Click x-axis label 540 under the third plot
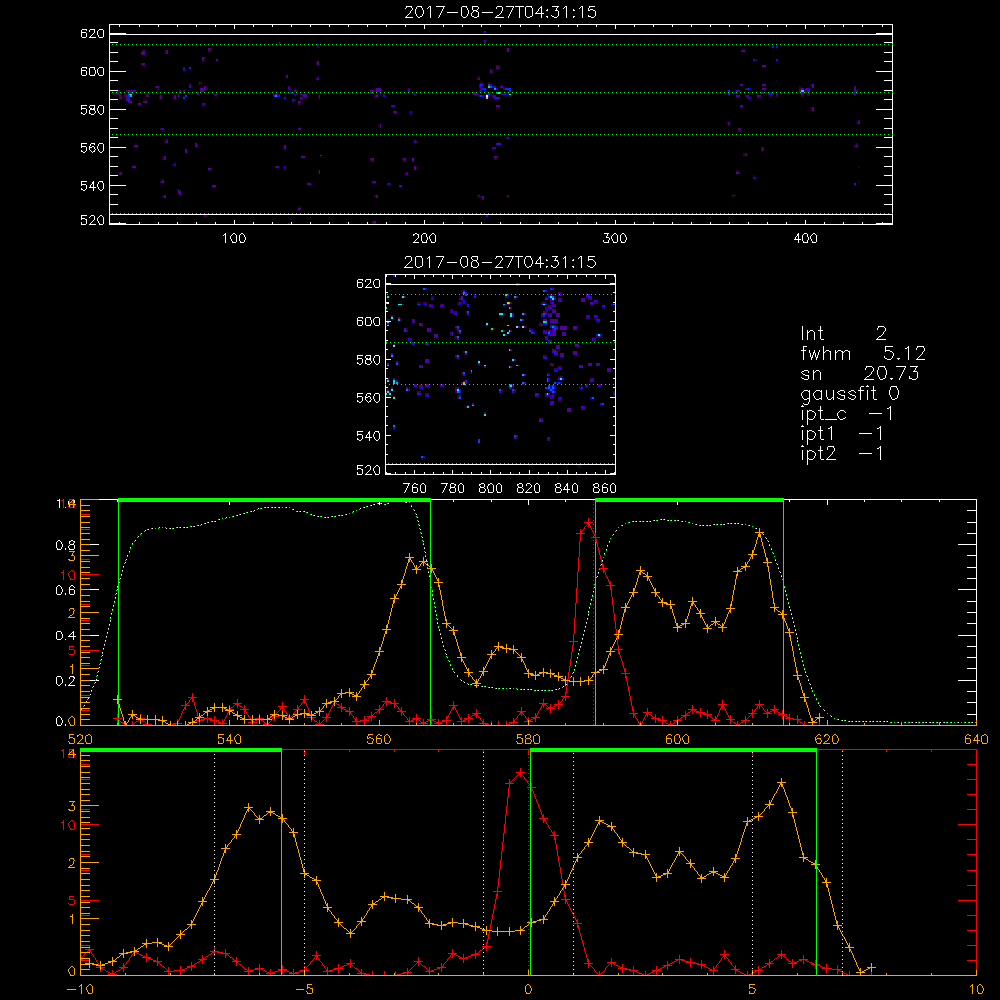 (230, 739)
